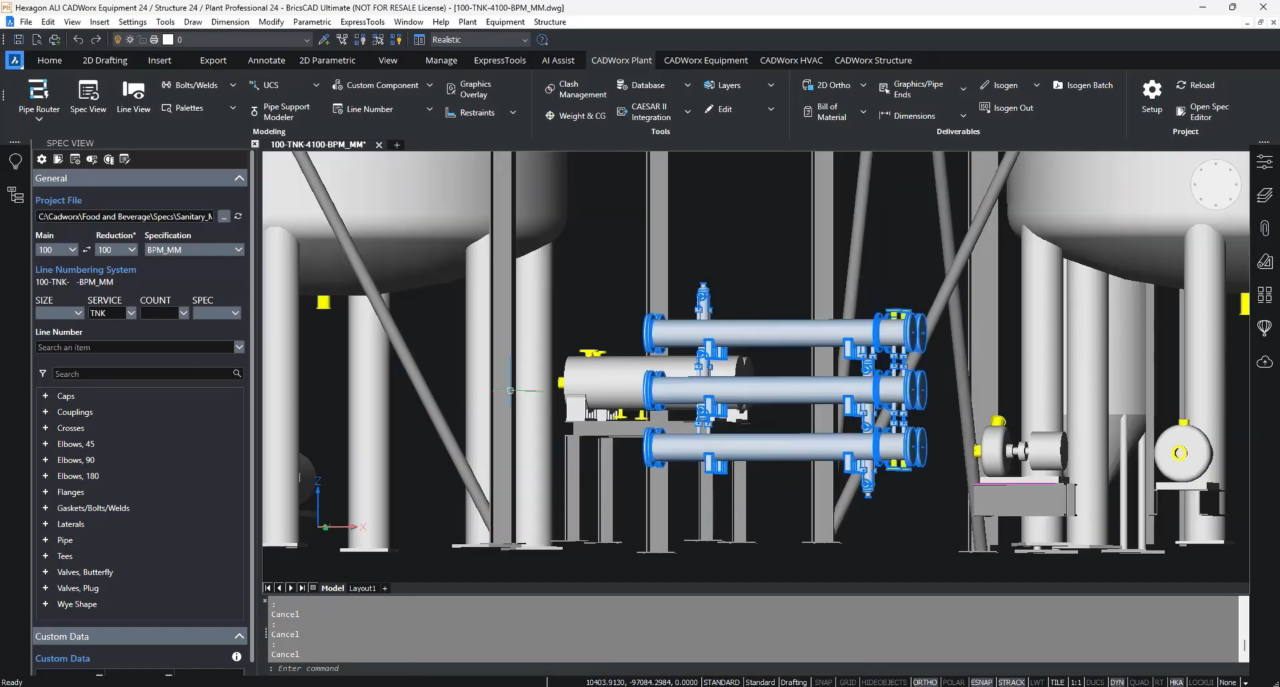Click Bill of Material button
The image size is (1280, 687).
pos(824,112)
